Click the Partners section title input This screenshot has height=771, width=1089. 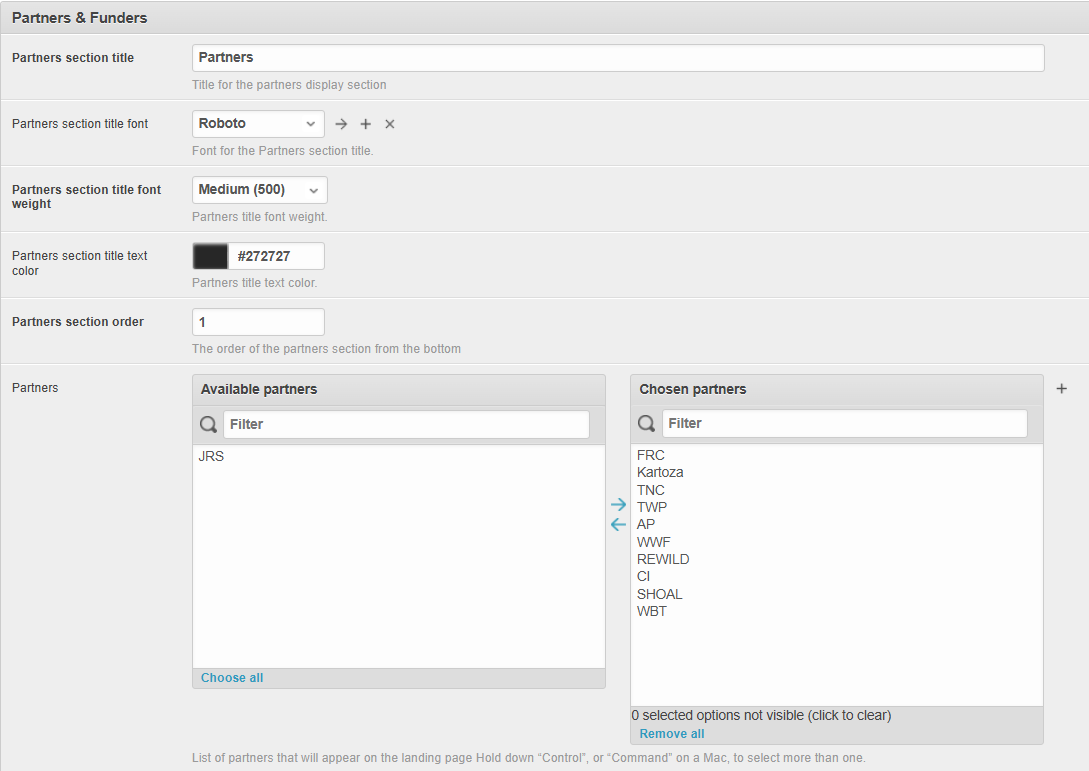point(618,58)
